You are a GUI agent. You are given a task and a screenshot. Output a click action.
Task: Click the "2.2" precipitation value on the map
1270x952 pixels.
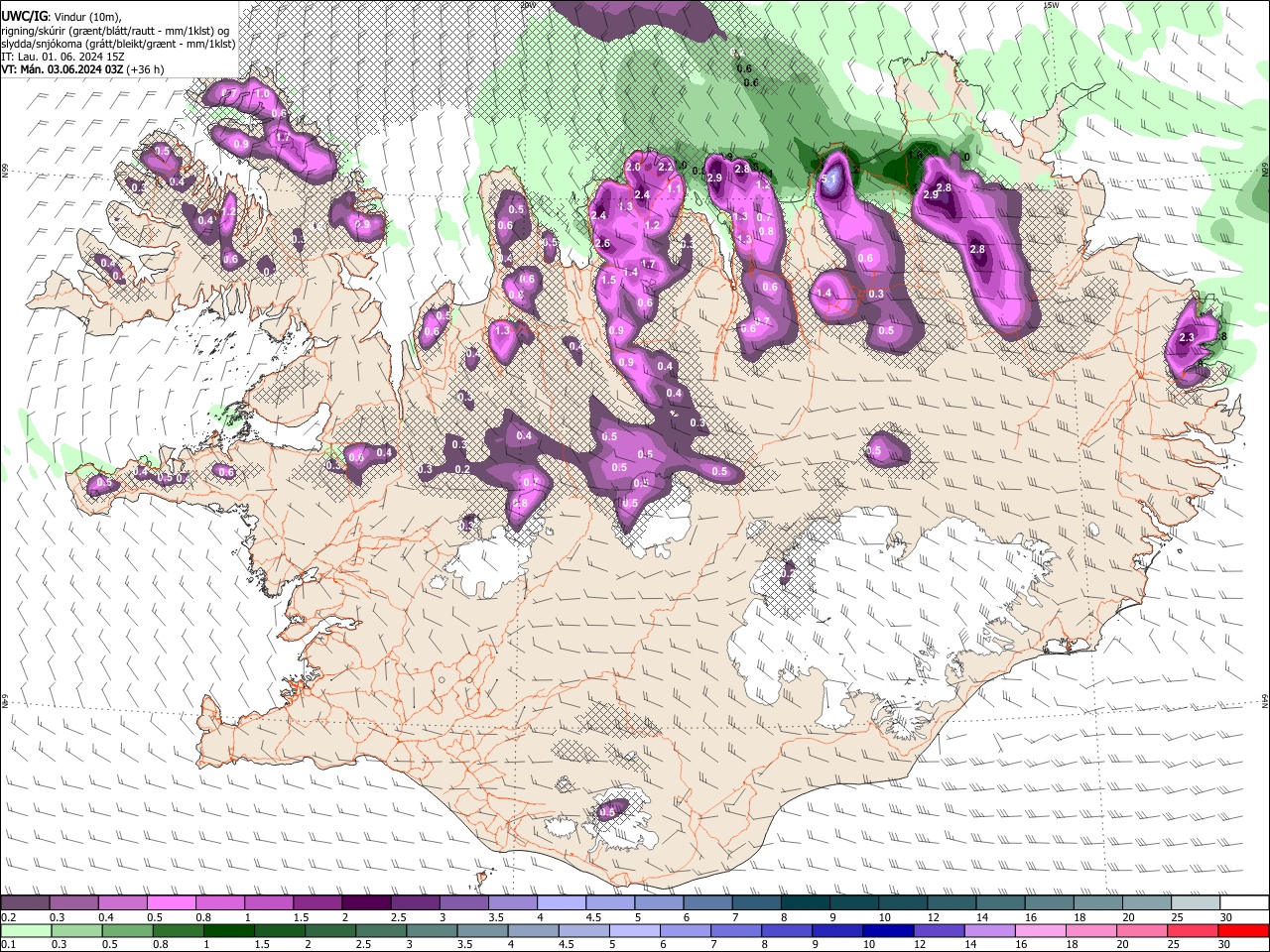pos(666,168)
